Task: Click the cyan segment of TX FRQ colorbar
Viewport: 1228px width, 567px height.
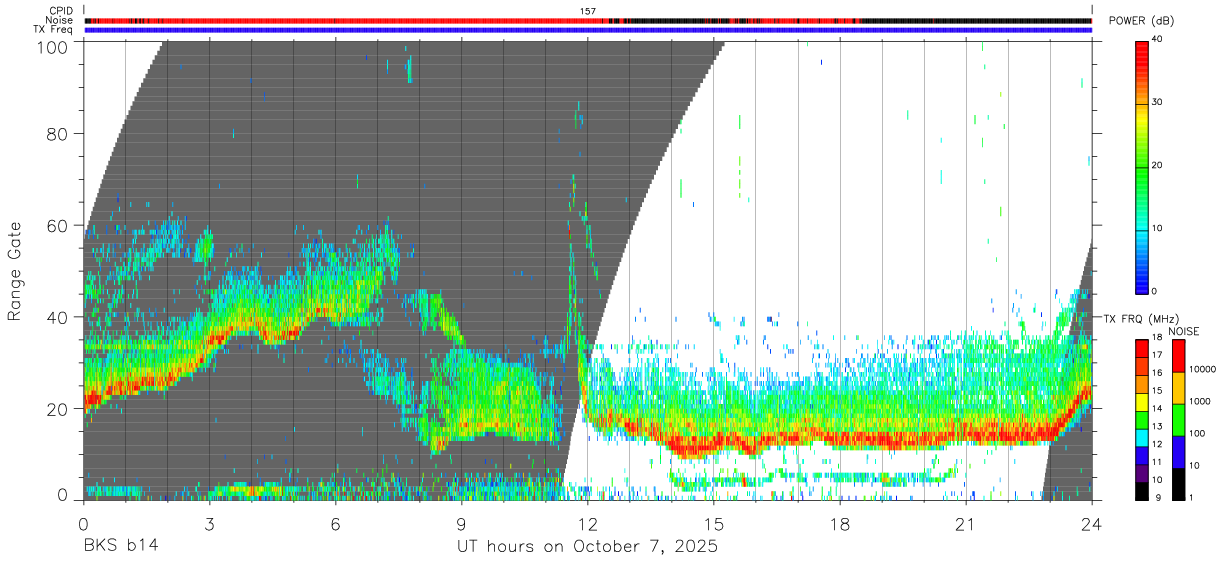Action: (1141, 438)
